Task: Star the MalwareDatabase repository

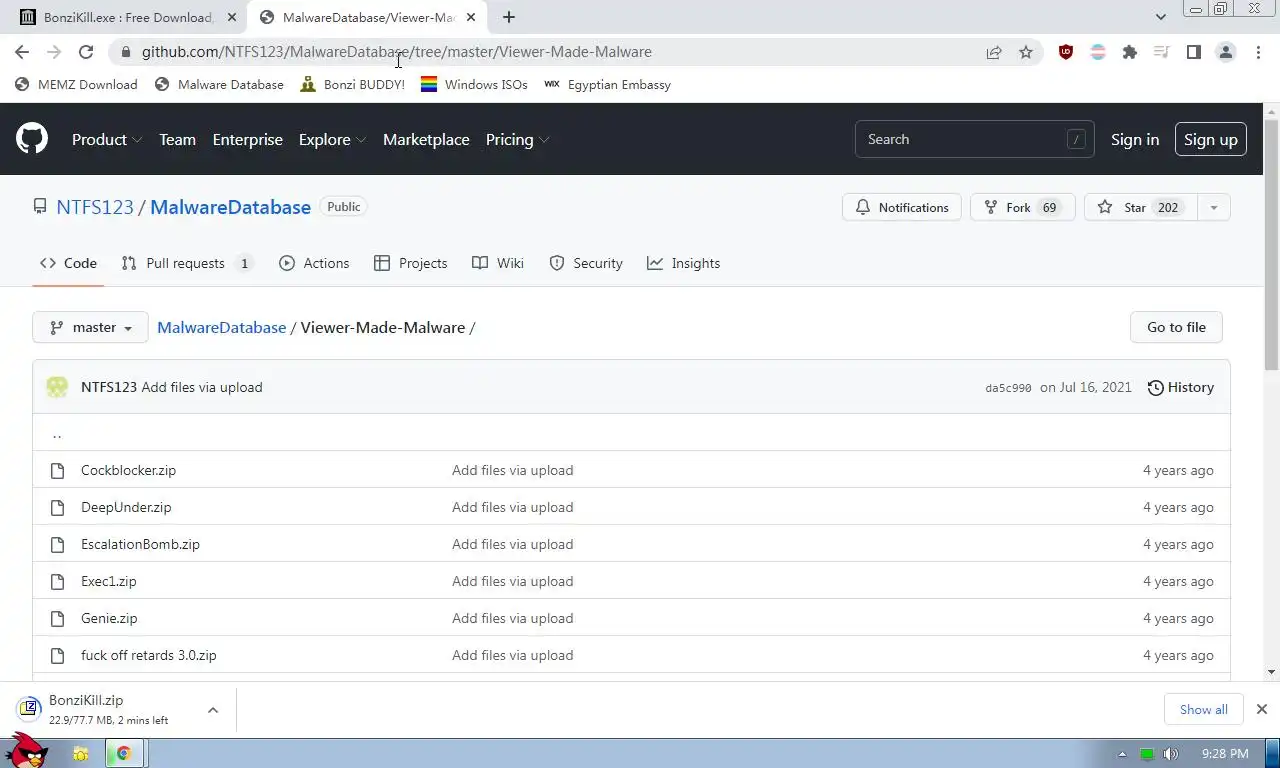Action: point(1140,207)
